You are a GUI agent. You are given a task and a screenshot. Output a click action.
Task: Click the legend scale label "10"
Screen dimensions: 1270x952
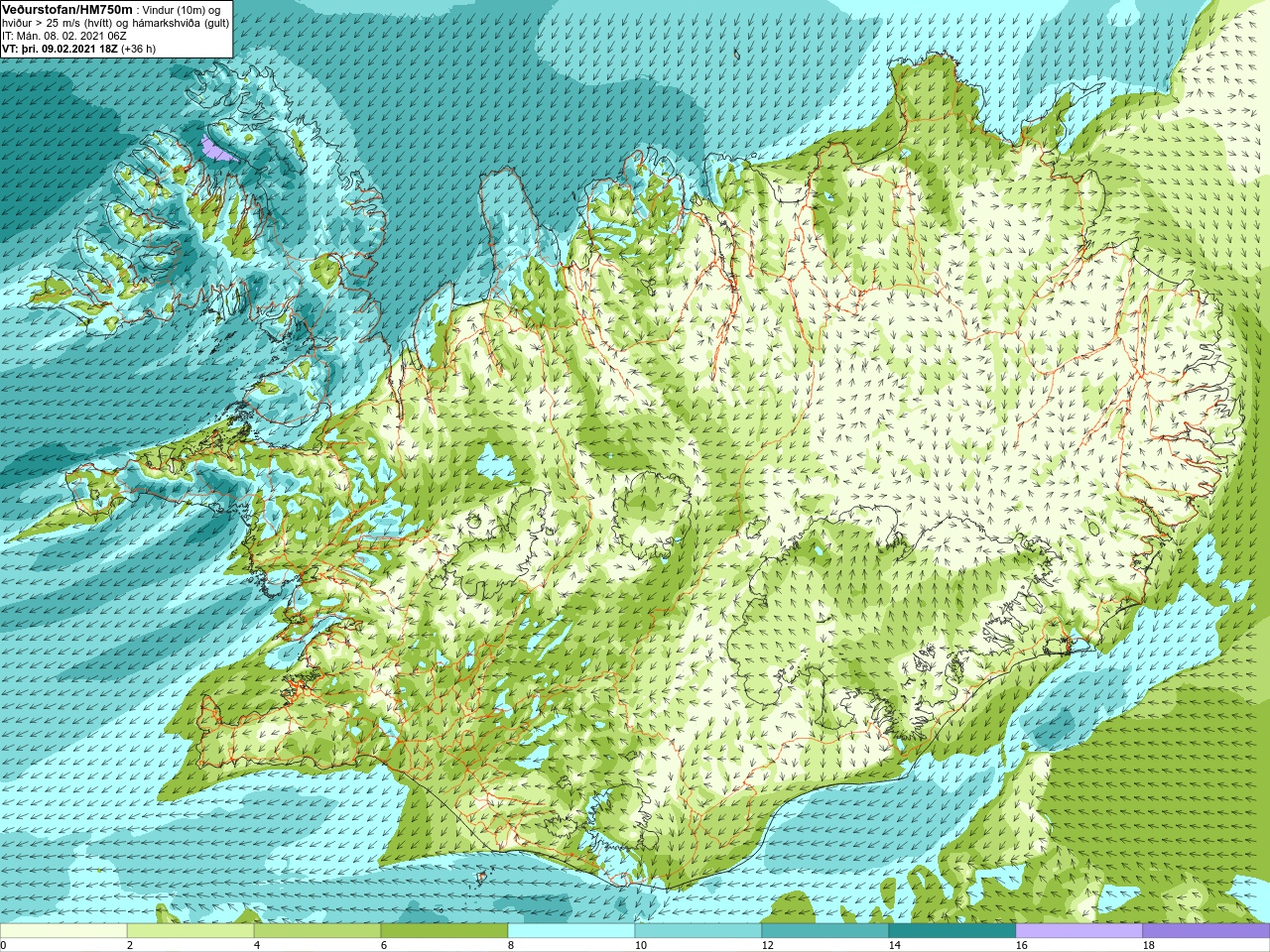641,946
